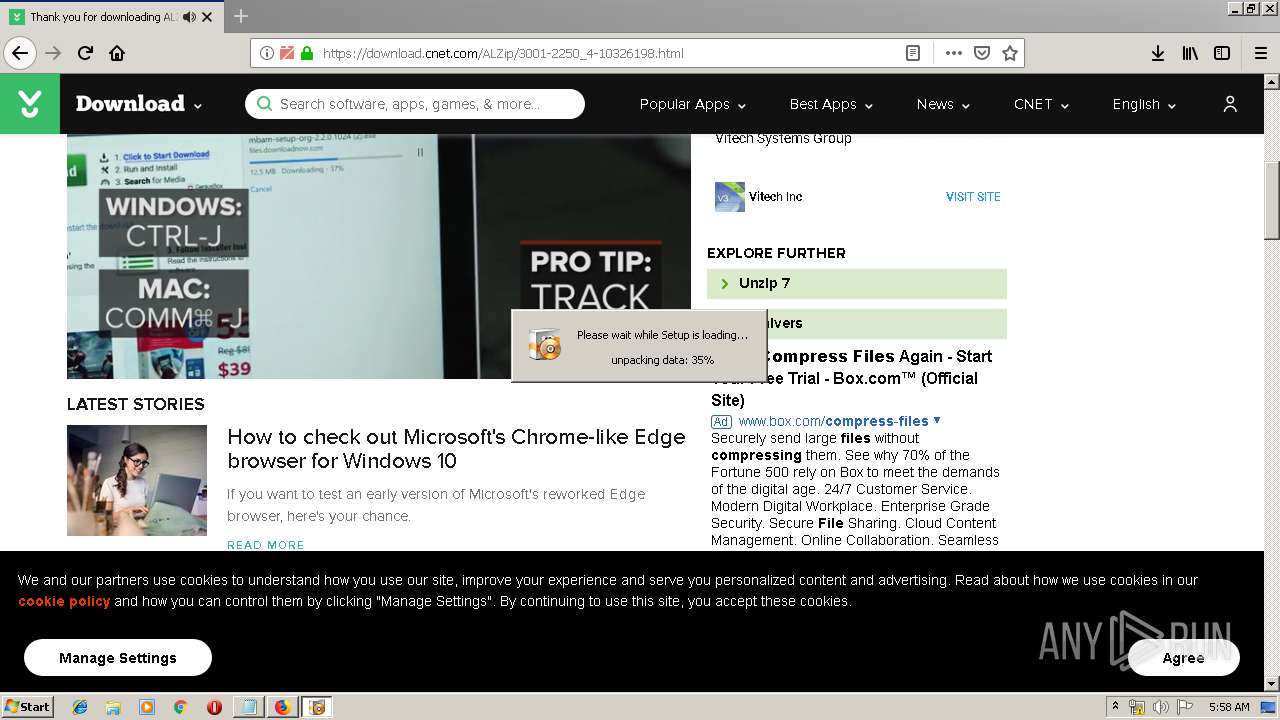Expand the ad options triangle
The height and width of the screenshot is (720, 1280).
pyautogui.click(x=937, y=420)
